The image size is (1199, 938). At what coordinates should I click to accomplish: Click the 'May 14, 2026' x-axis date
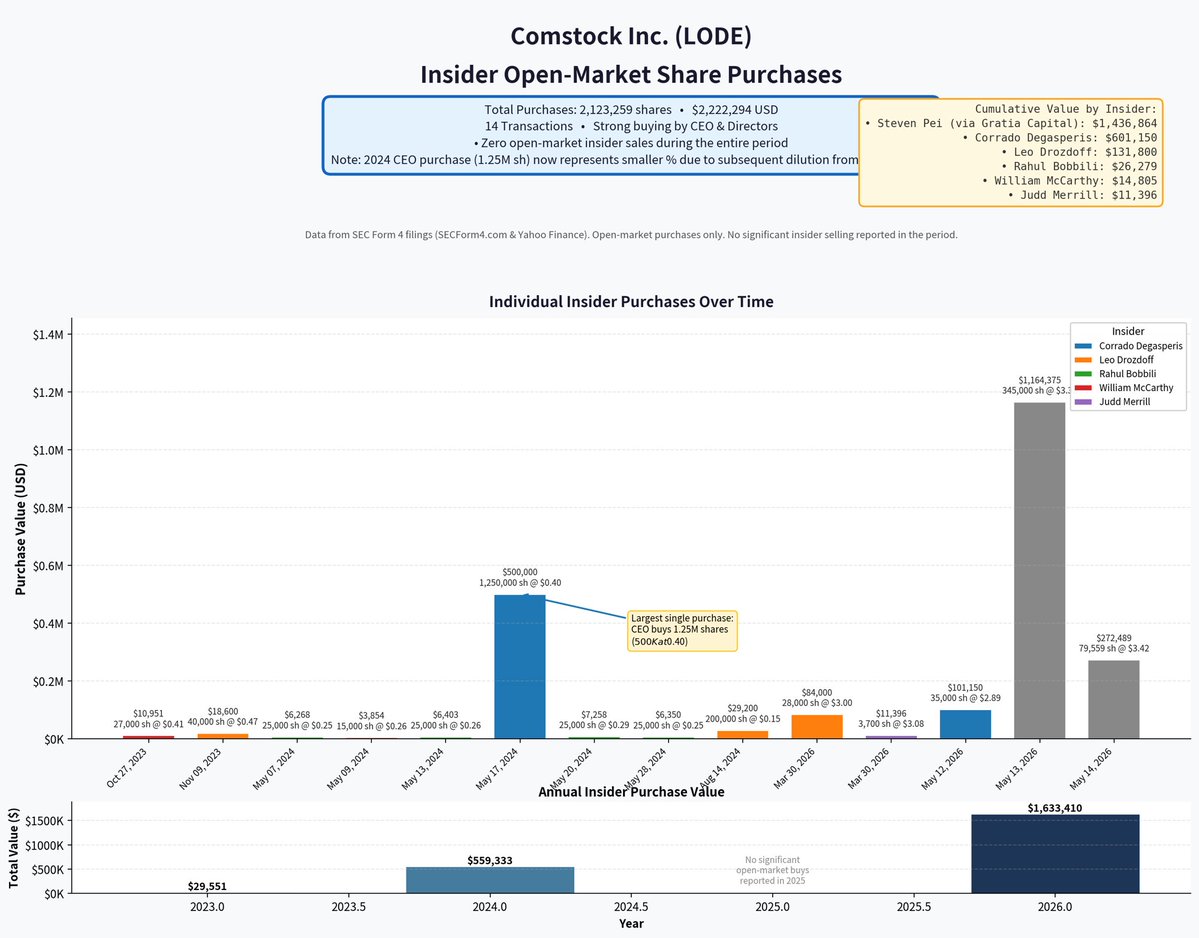coord(1092,768)
